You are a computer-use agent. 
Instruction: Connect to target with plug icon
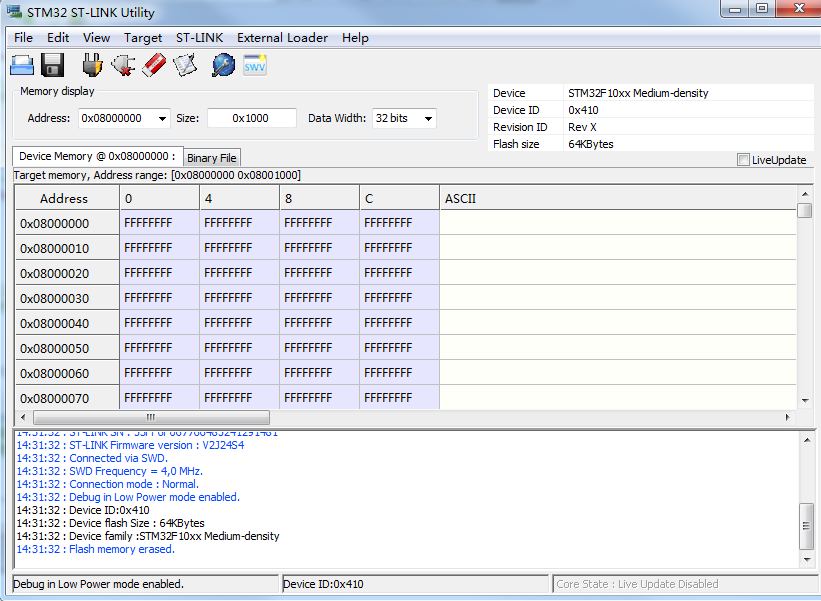92,65
